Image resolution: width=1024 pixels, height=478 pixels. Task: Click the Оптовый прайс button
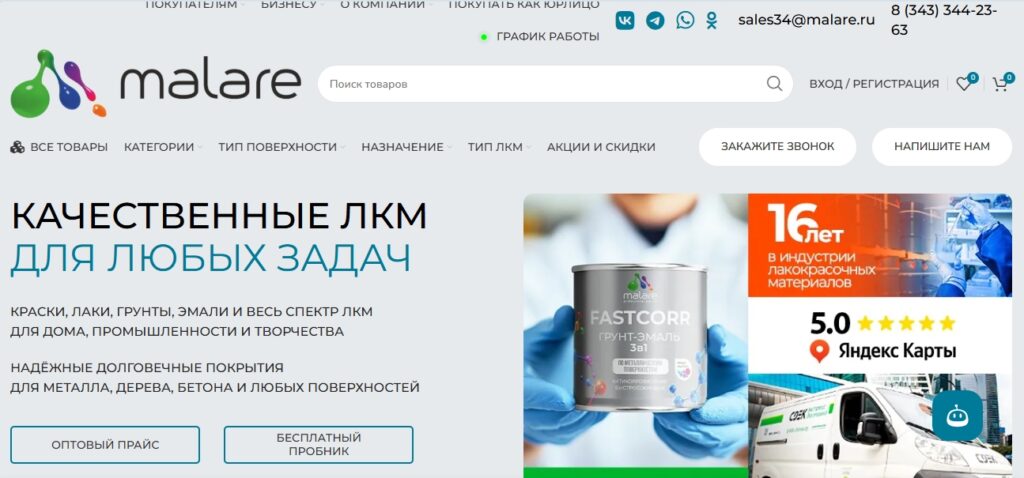pos(105,445)
